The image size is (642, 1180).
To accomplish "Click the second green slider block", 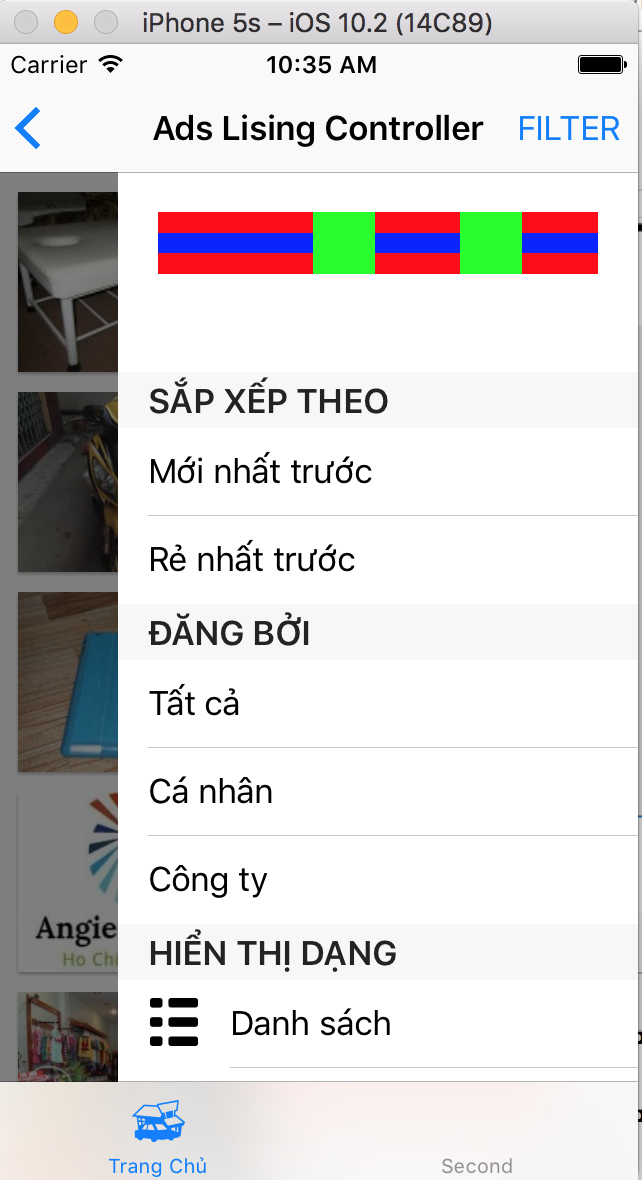I will [491, 243].
